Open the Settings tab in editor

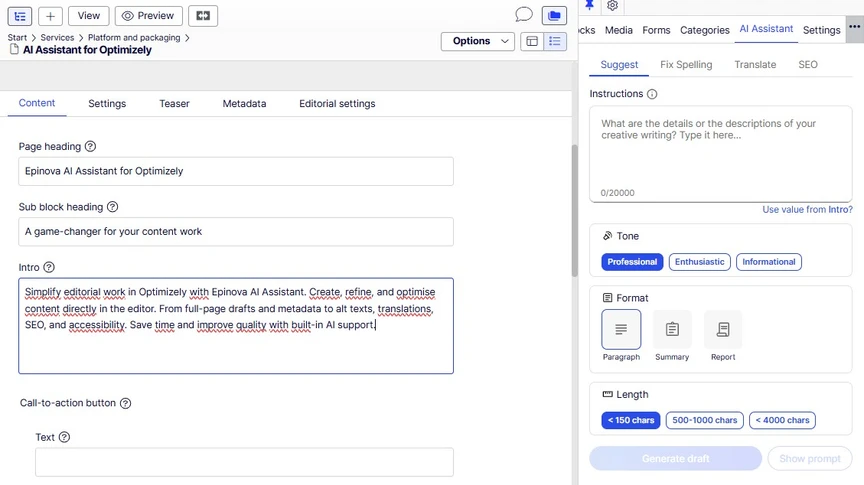click(107, 104)
